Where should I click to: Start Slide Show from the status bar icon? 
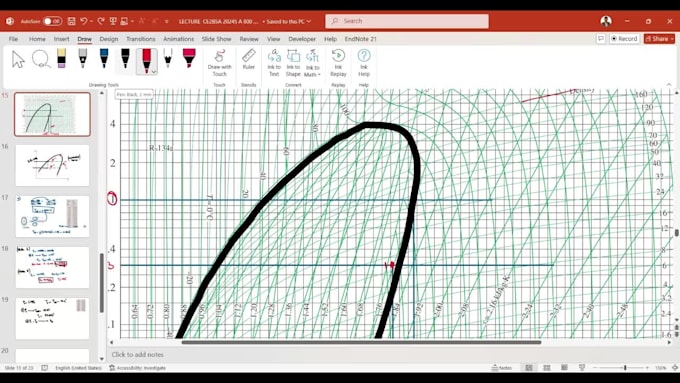tap(582, 367)
